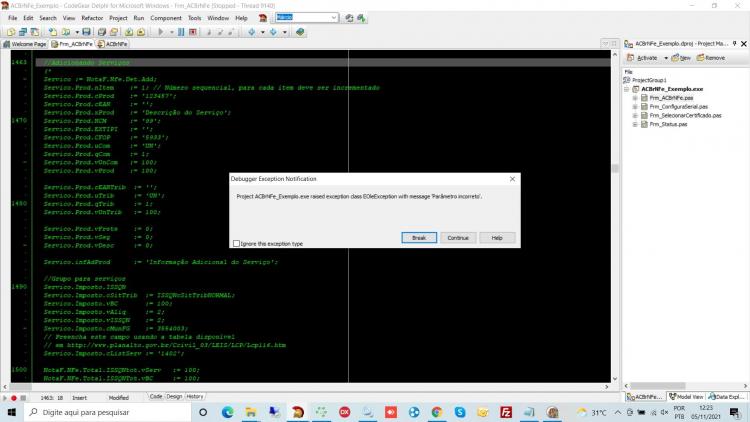Open the Data Explorer panel tab
The height and width of the screenshot is (422, 750).
[726, 397]
